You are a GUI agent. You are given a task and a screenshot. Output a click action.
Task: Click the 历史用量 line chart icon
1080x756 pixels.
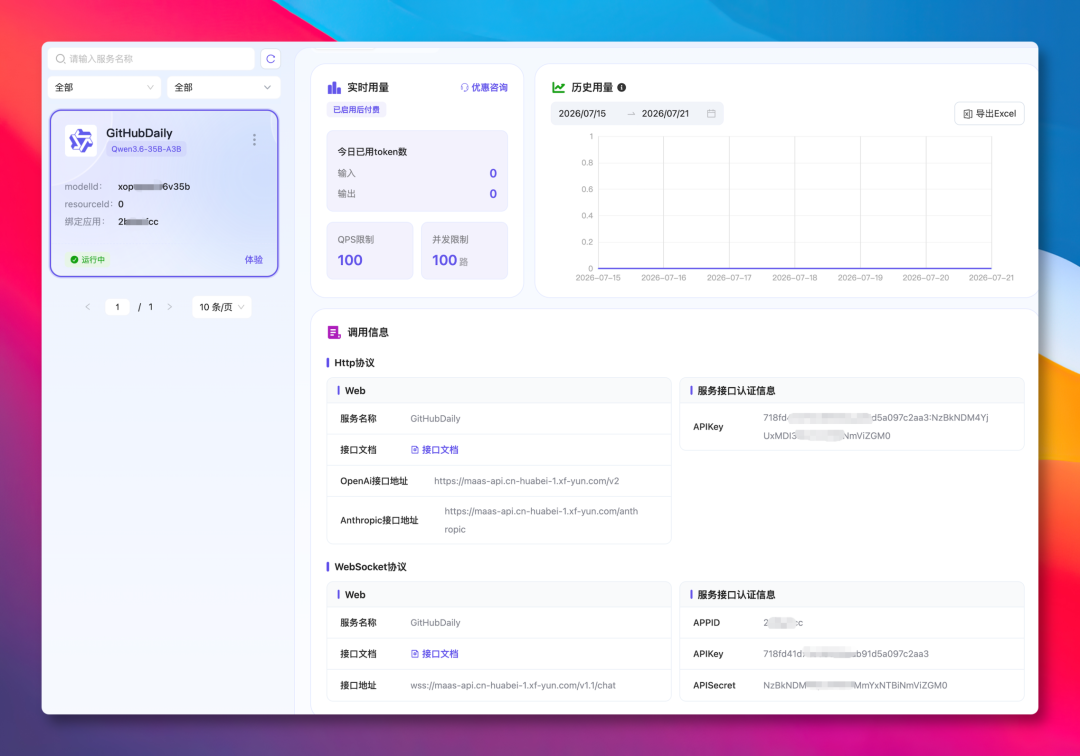click(559, 87)
